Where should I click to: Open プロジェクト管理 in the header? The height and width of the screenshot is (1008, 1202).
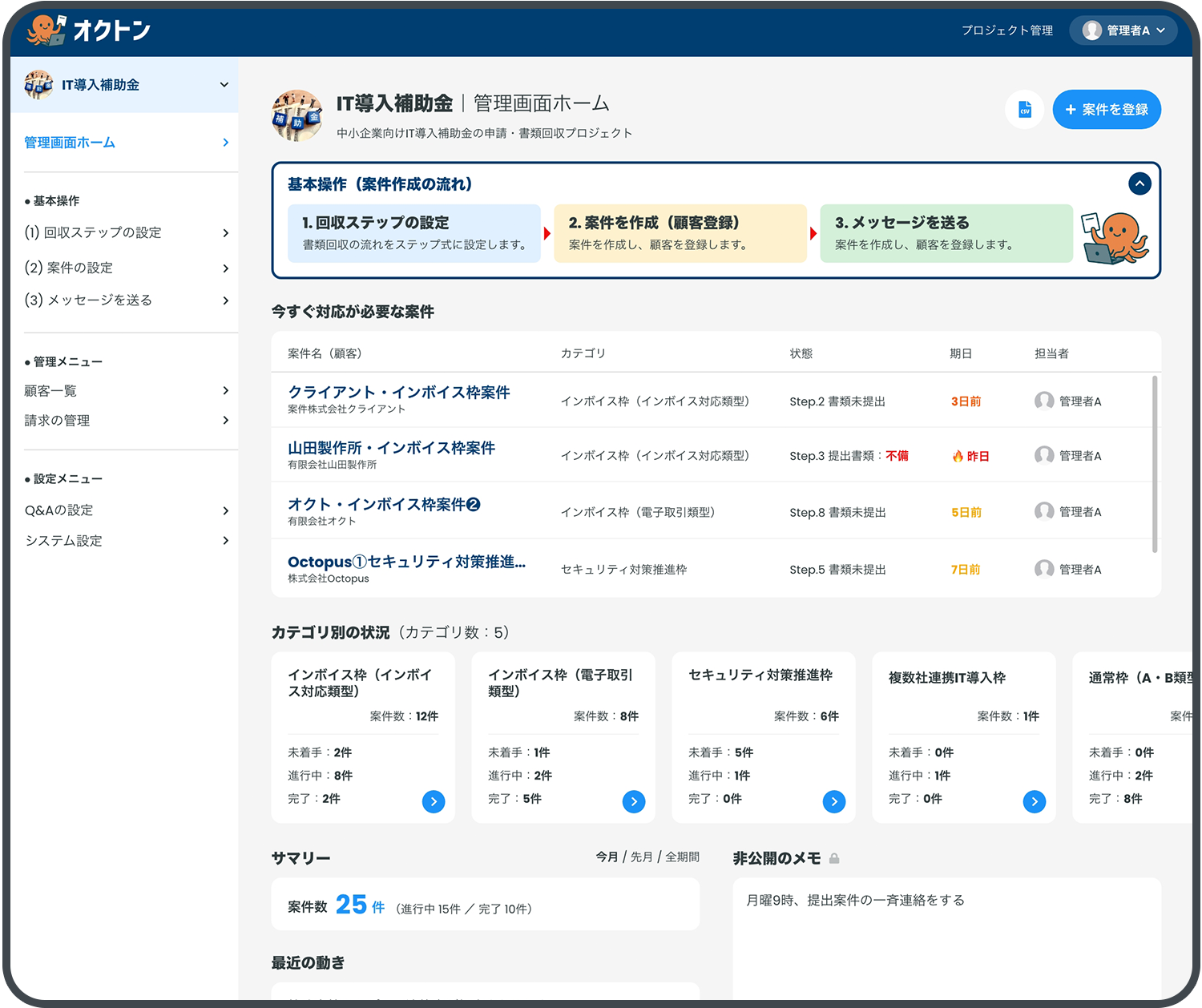pyautogui.click(x=1006, y=30)
